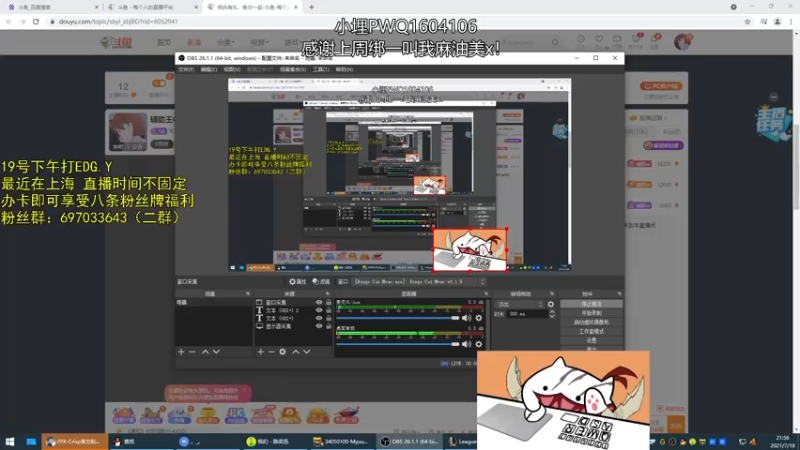Toggle visibility of the 文本 (GDI+) 2 source
Screen dimensions: 800x450
click(319, 310)
